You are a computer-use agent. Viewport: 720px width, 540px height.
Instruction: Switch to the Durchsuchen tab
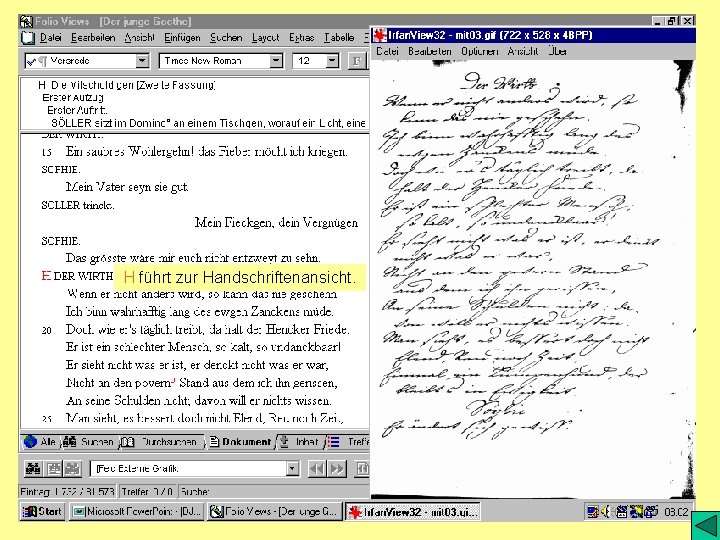[x=161, y=442]
